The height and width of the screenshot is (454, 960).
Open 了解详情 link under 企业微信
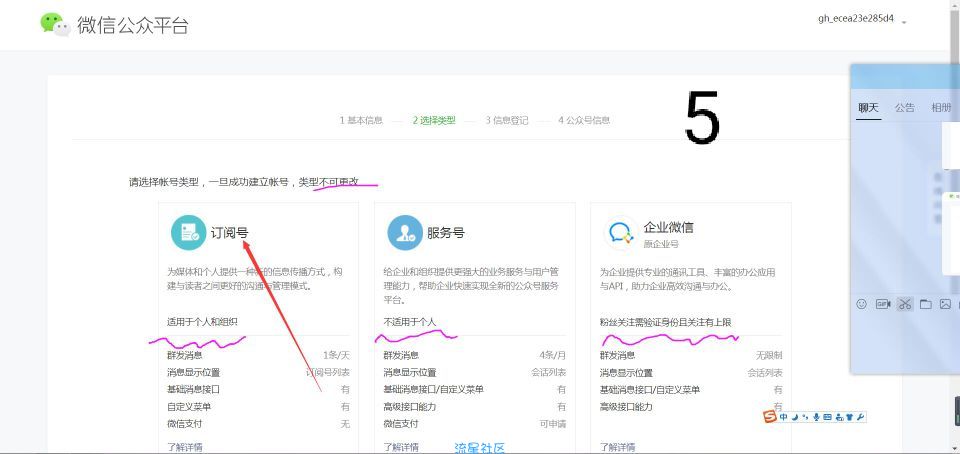click(x=617, y=447)
